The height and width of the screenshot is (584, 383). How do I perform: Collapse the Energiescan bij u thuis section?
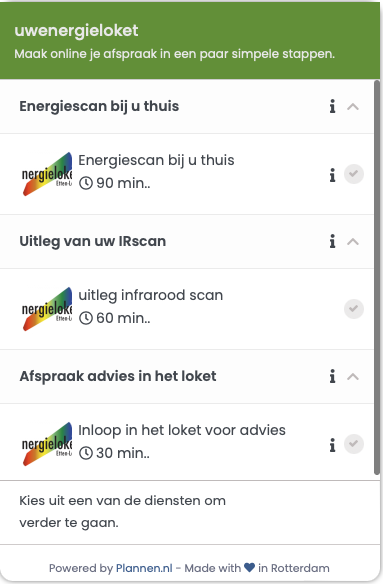click(353, 107)
